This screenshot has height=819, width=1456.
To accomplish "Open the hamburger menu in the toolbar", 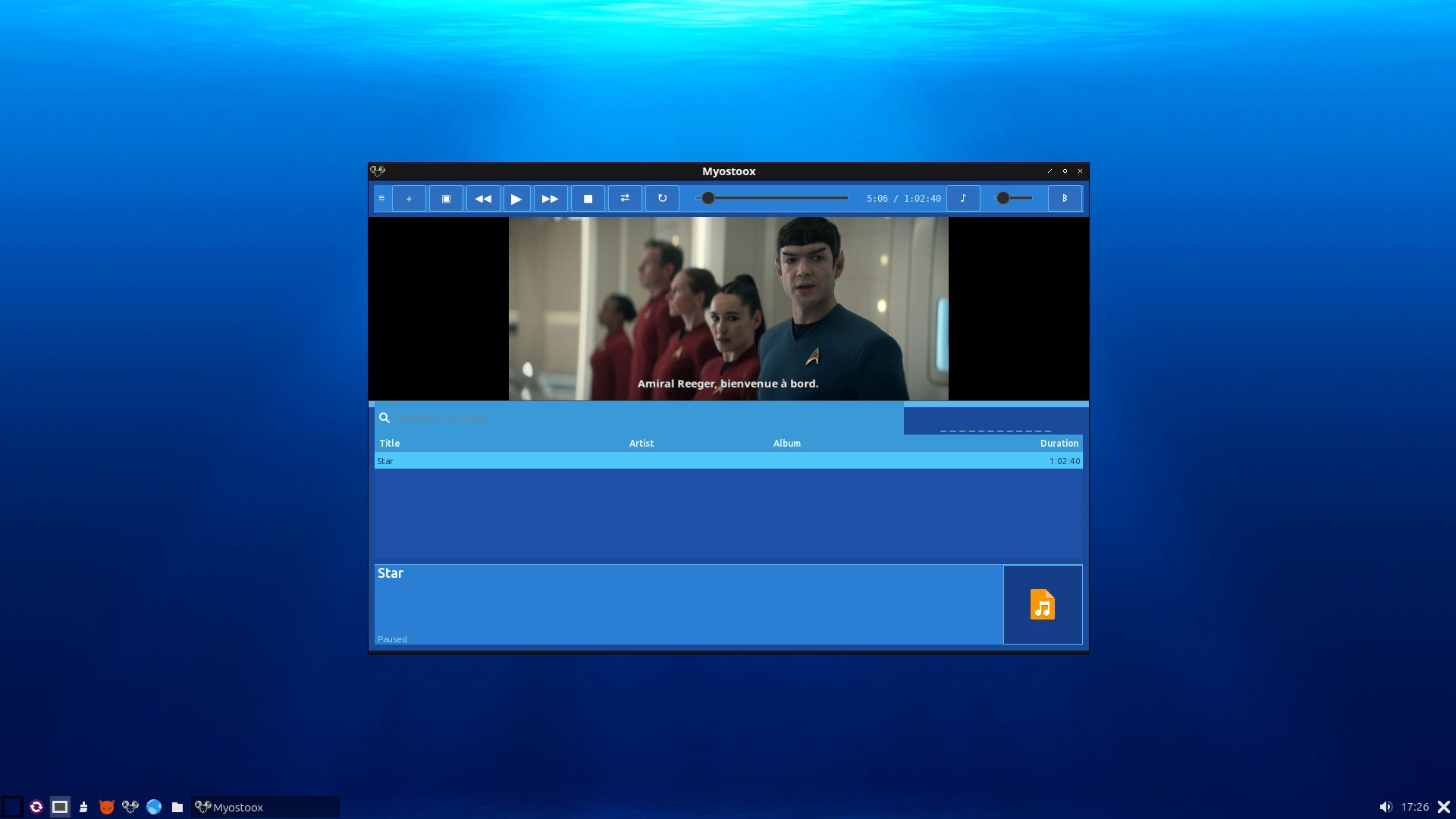I will point(381,199).
